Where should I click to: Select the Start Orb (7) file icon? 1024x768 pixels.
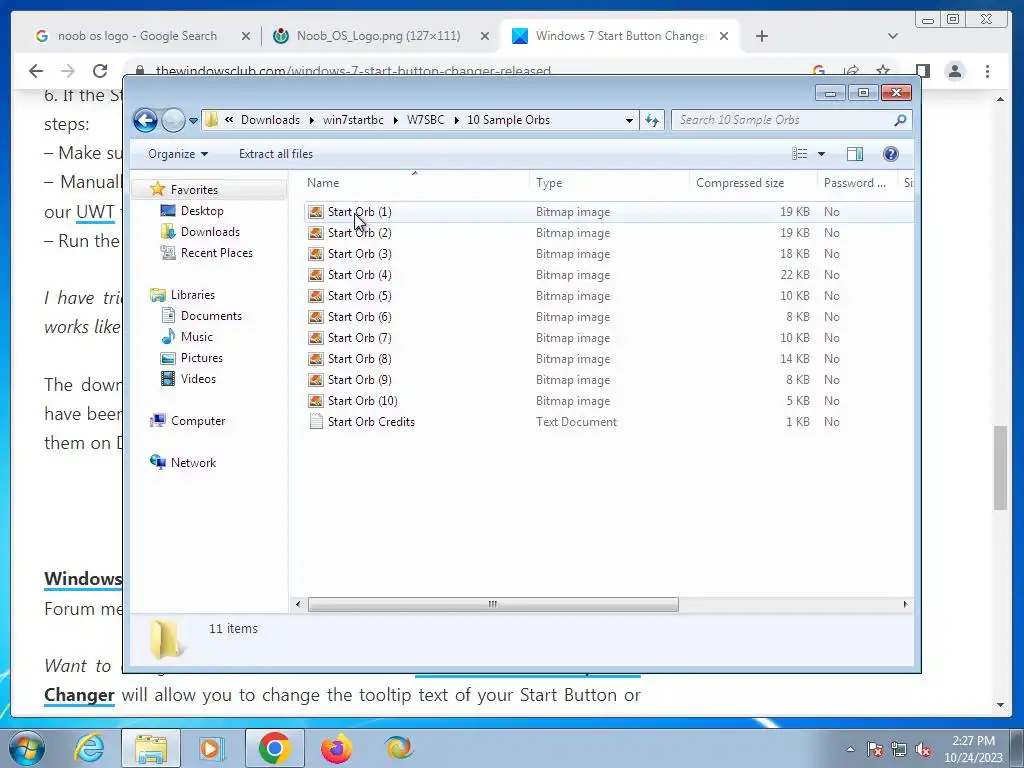pos(316,338)
